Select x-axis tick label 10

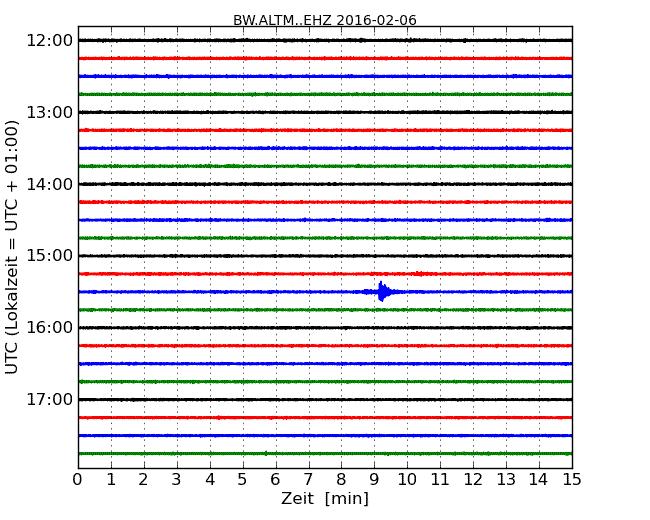[x=407, y=480]
